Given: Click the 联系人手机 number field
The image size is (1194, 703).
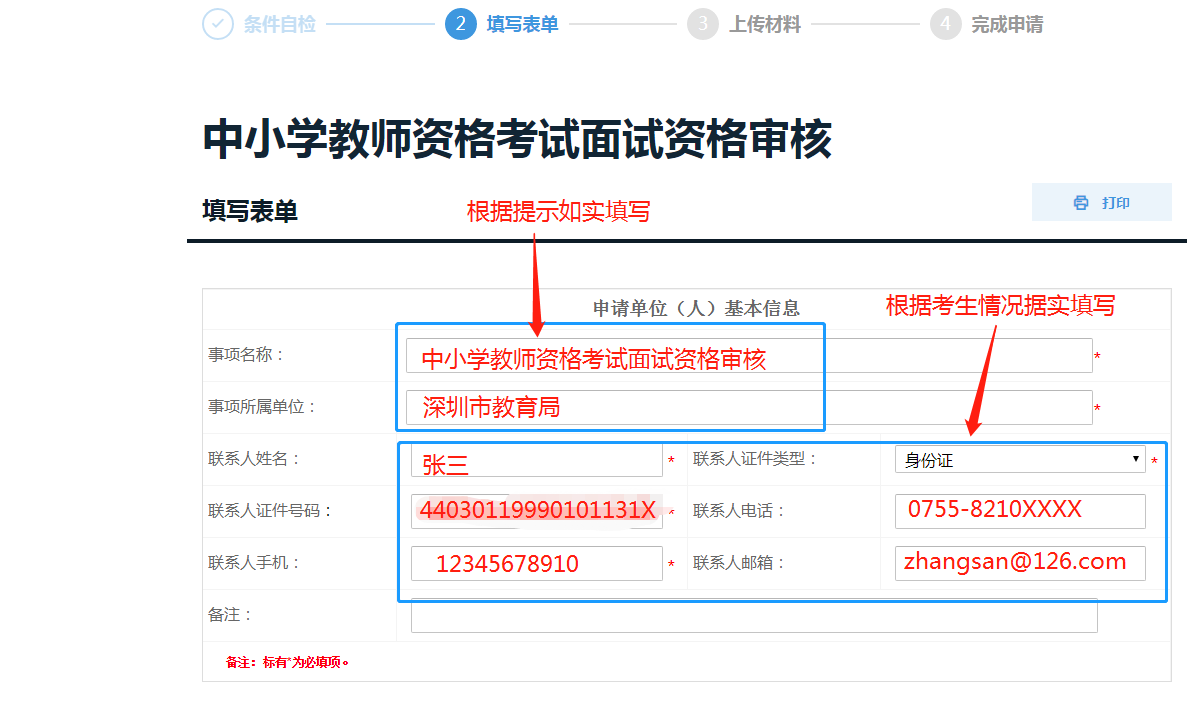Looking at the screenshot, I should [x=536, y=563].
